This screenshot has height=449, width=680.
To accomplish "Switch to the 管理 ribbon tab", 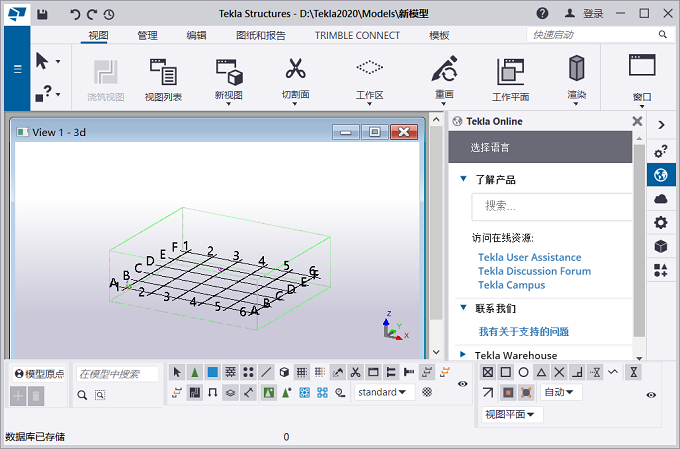I will point(147,36).
